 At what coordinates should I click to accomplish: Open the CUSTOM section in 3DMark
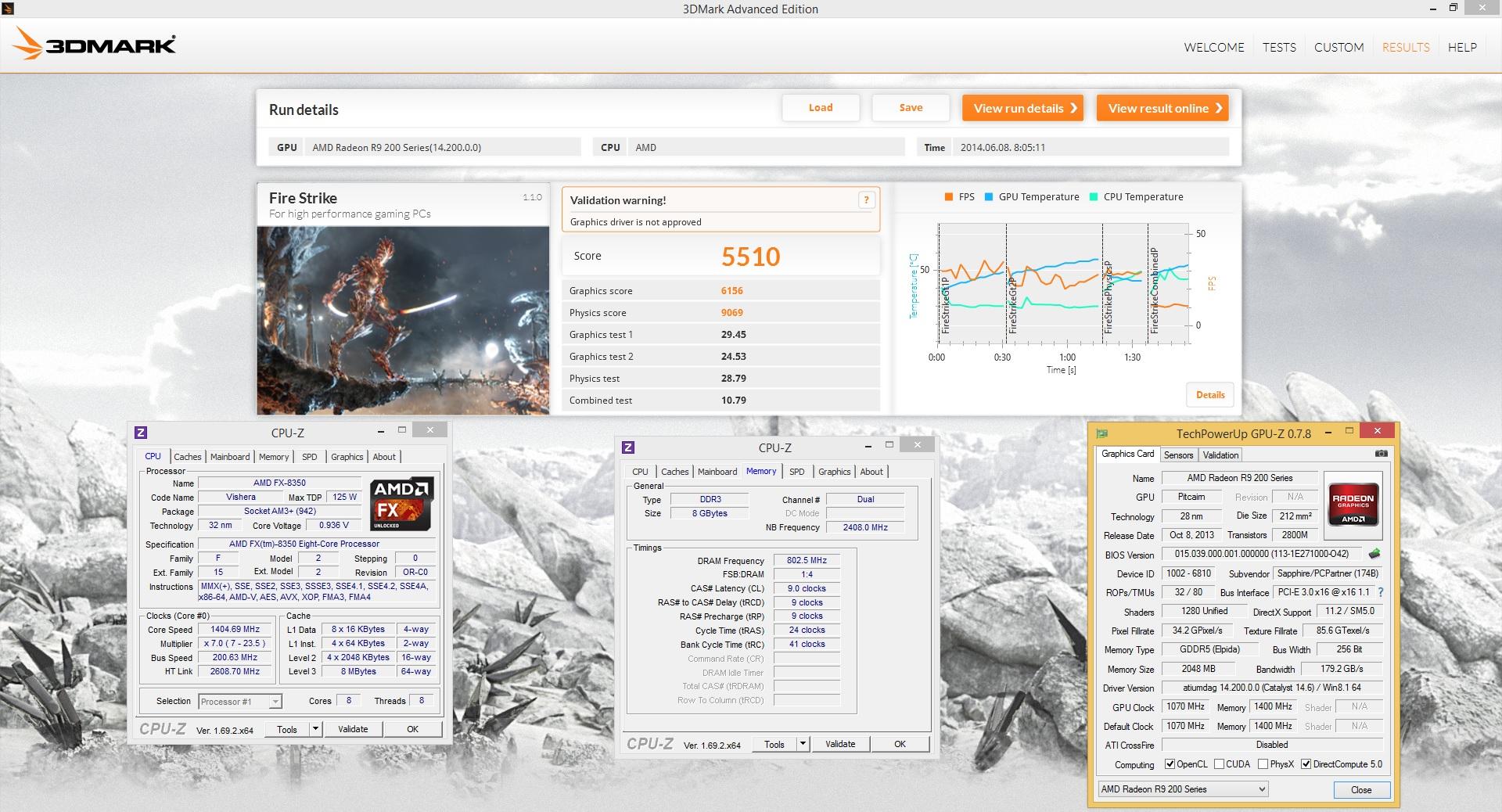click(1339, 48)
